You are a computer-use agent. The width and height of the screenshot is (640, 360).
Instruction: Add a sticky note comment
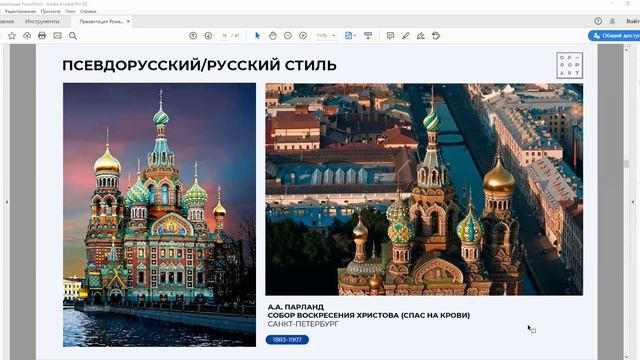pyautogui.click(x=390, y=36)
